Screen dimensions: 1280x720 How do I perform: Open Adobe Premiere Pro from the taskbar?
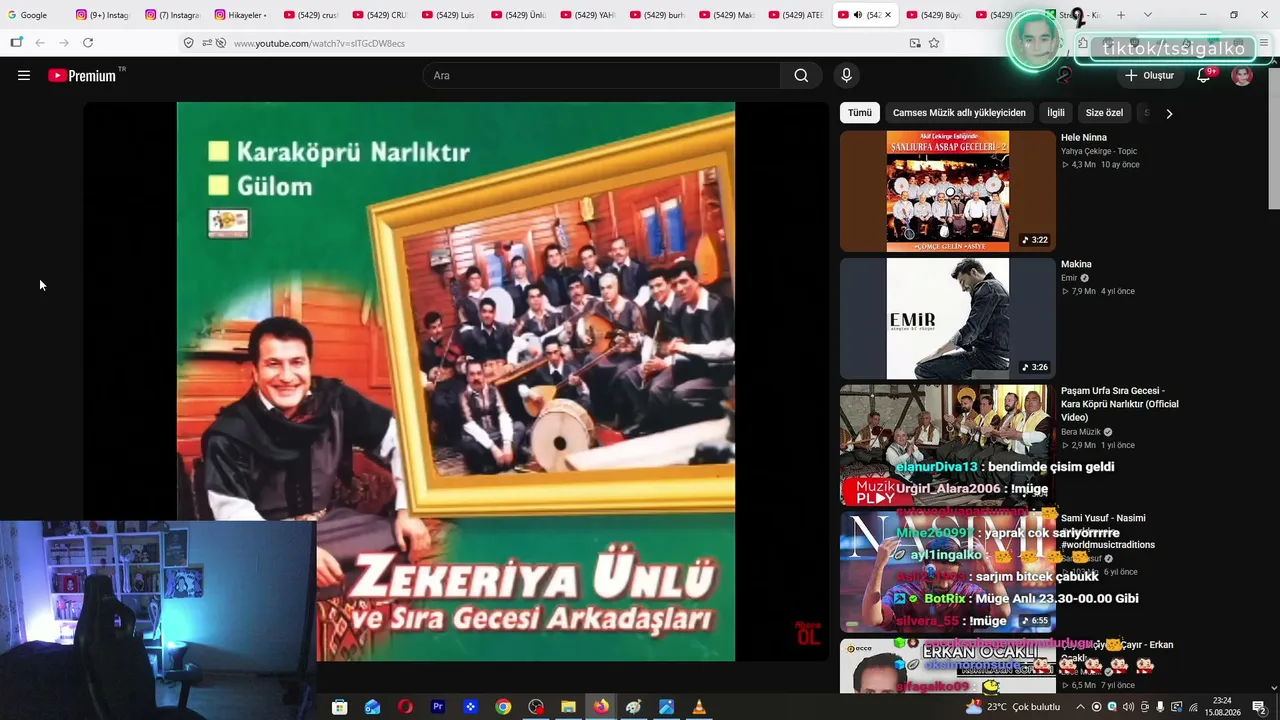click(437, 707)
